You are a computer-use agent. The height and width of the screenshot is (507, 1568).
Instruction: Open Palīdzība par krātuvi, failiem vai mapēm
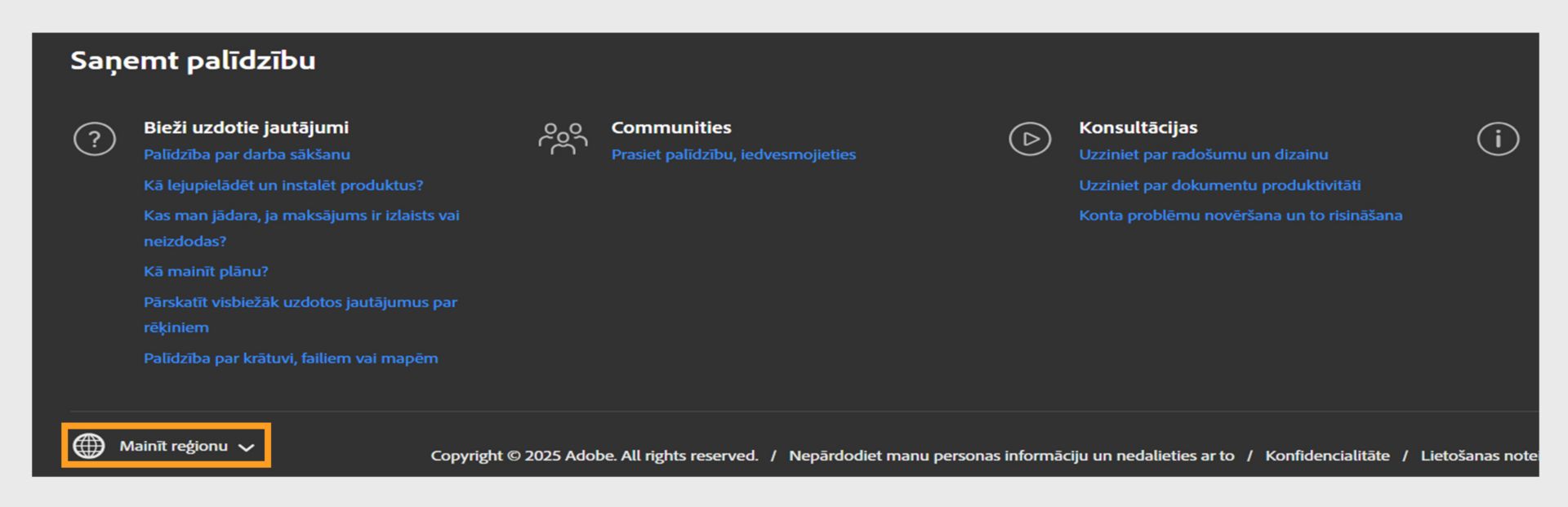click(291, 358)
